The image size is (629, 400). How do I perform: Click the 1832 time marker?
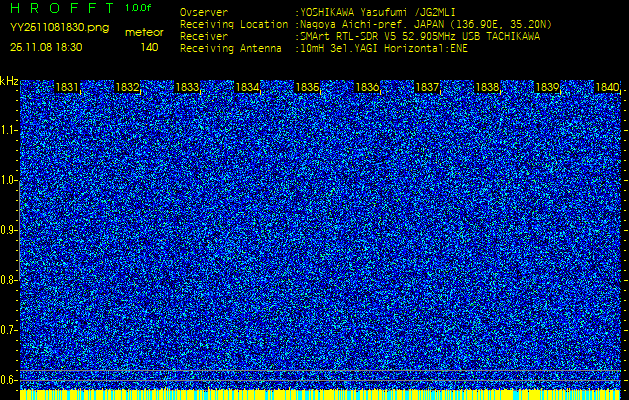pos(127,87)
